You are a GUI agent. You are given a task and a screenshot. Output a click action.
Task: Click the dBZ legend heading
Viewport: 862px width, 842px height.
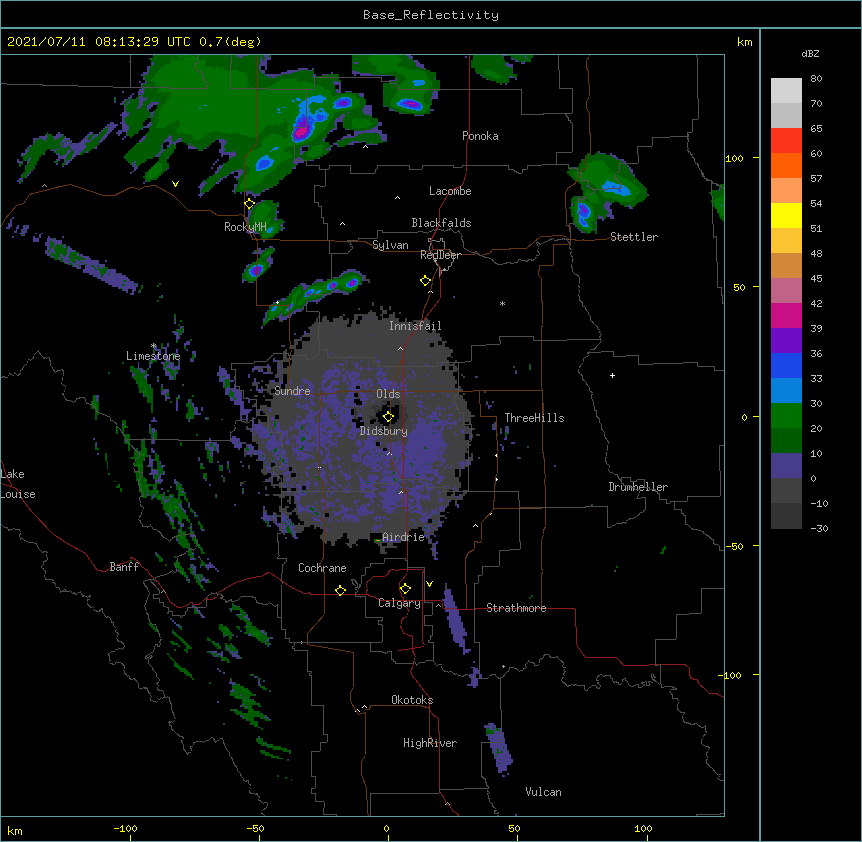coord(810,53)
